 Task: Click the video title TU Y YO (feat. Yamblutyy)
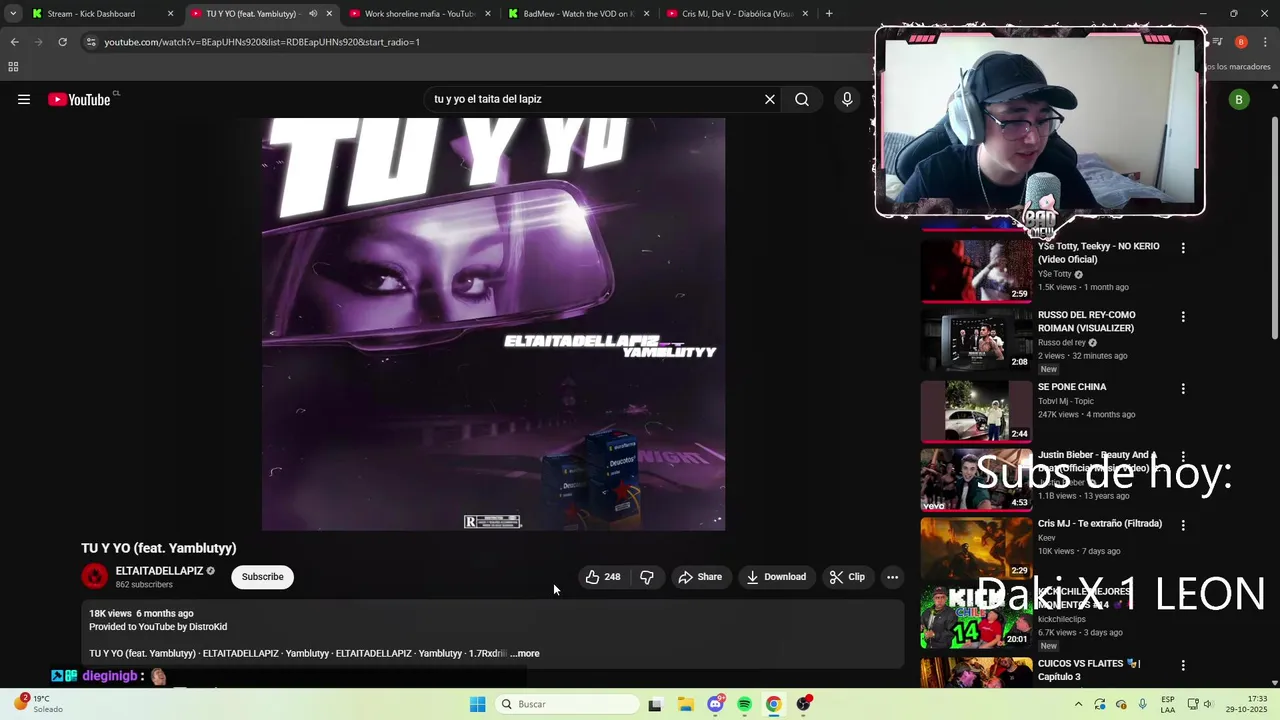point(159,548)
